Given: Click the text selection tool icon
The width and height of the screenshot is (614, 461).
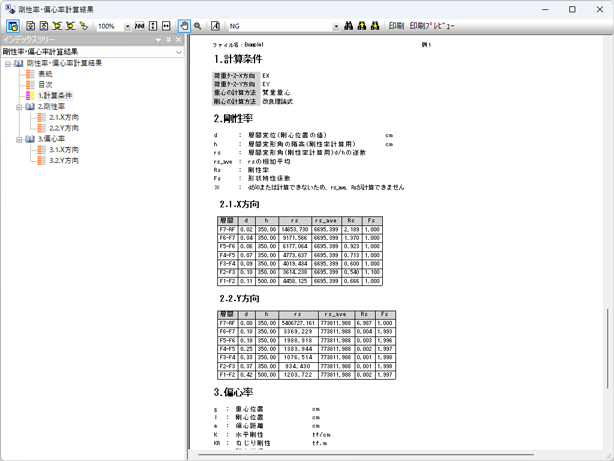Looking at the screenshot, I should (215, 26).
